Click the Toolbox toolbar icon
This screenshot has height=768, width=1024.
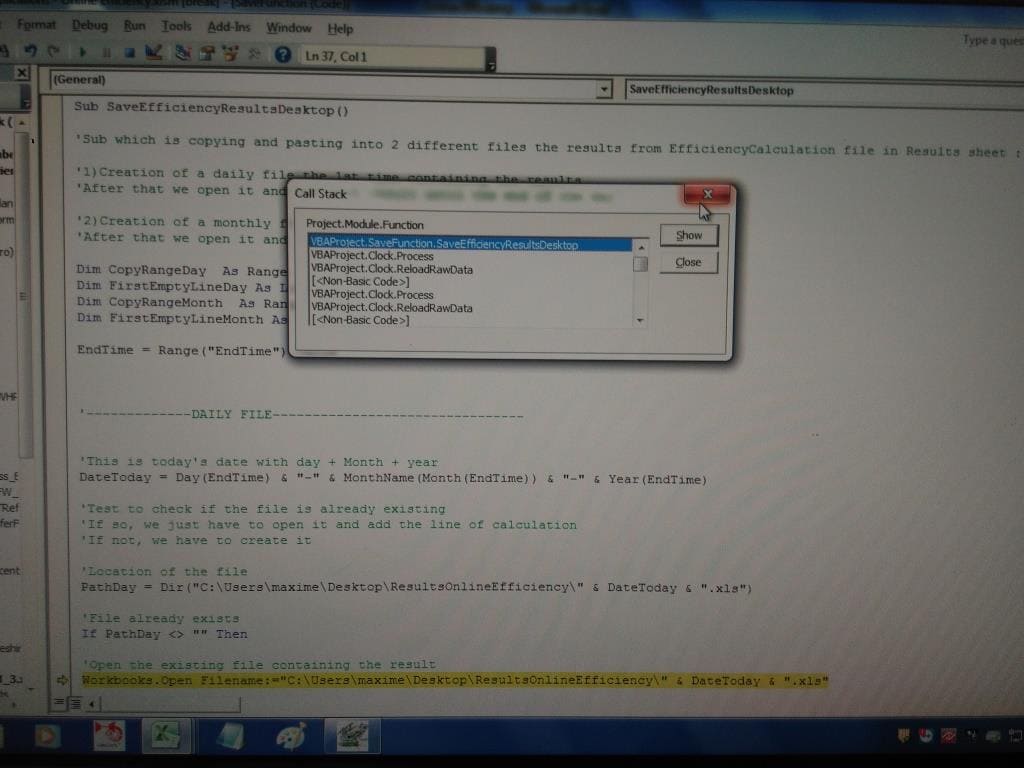click(254, 54)
